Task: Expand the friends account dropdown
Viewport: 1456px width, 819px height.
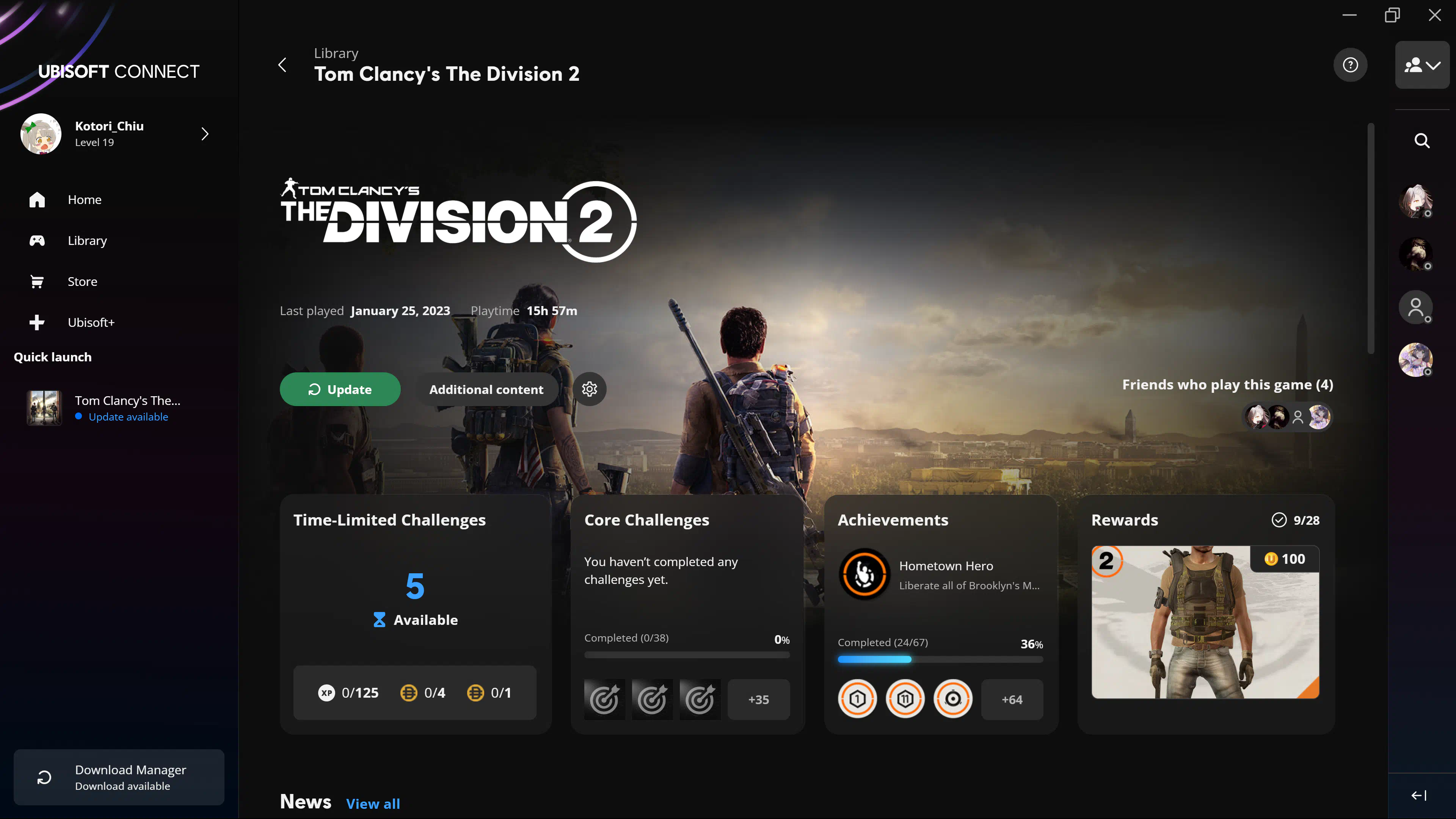Action: [1421, 65]
